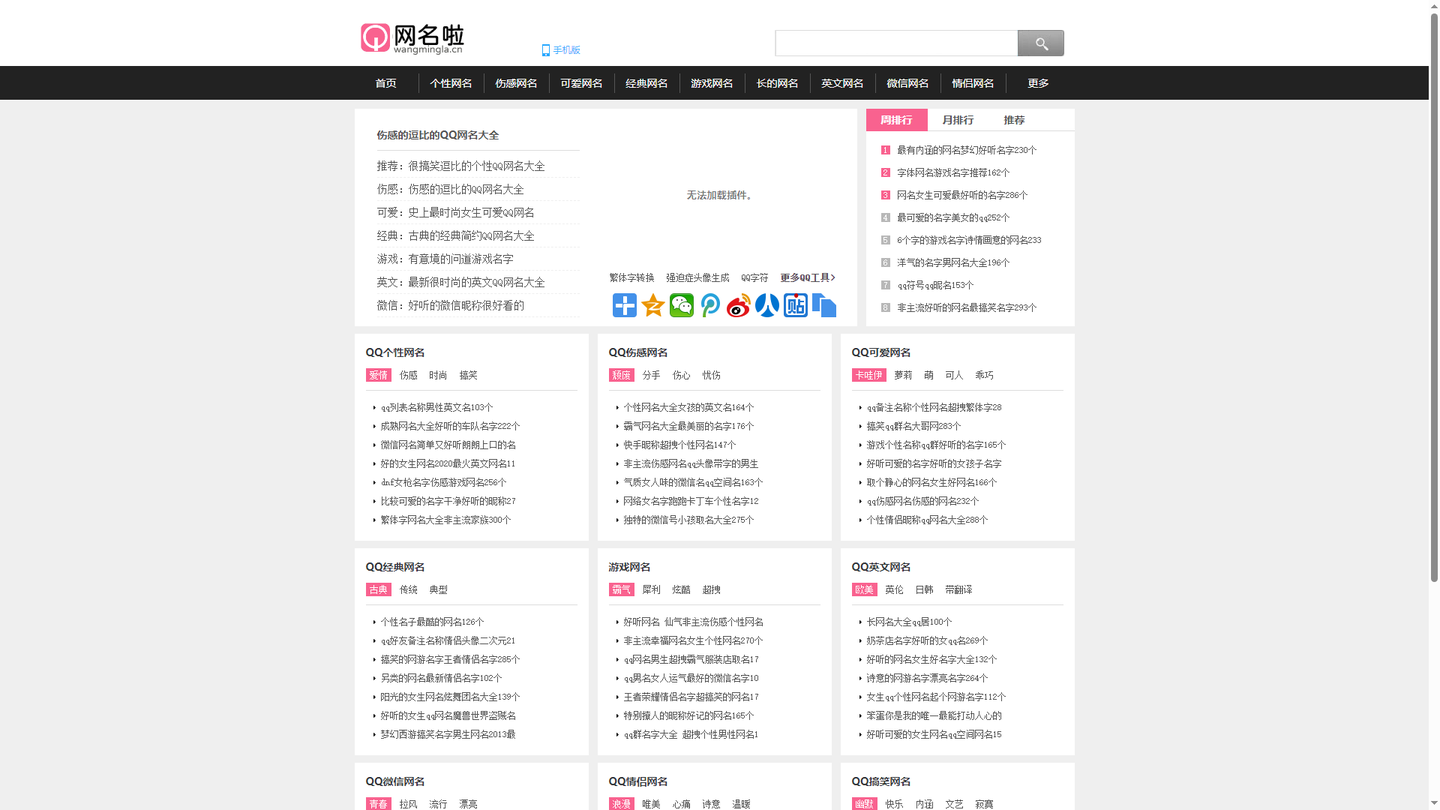Open 推荐：很搞笑逗比的个性QQ网名大全
Image resolution: width=1440 pixels, height=810 pixels.
coord(461,166)
